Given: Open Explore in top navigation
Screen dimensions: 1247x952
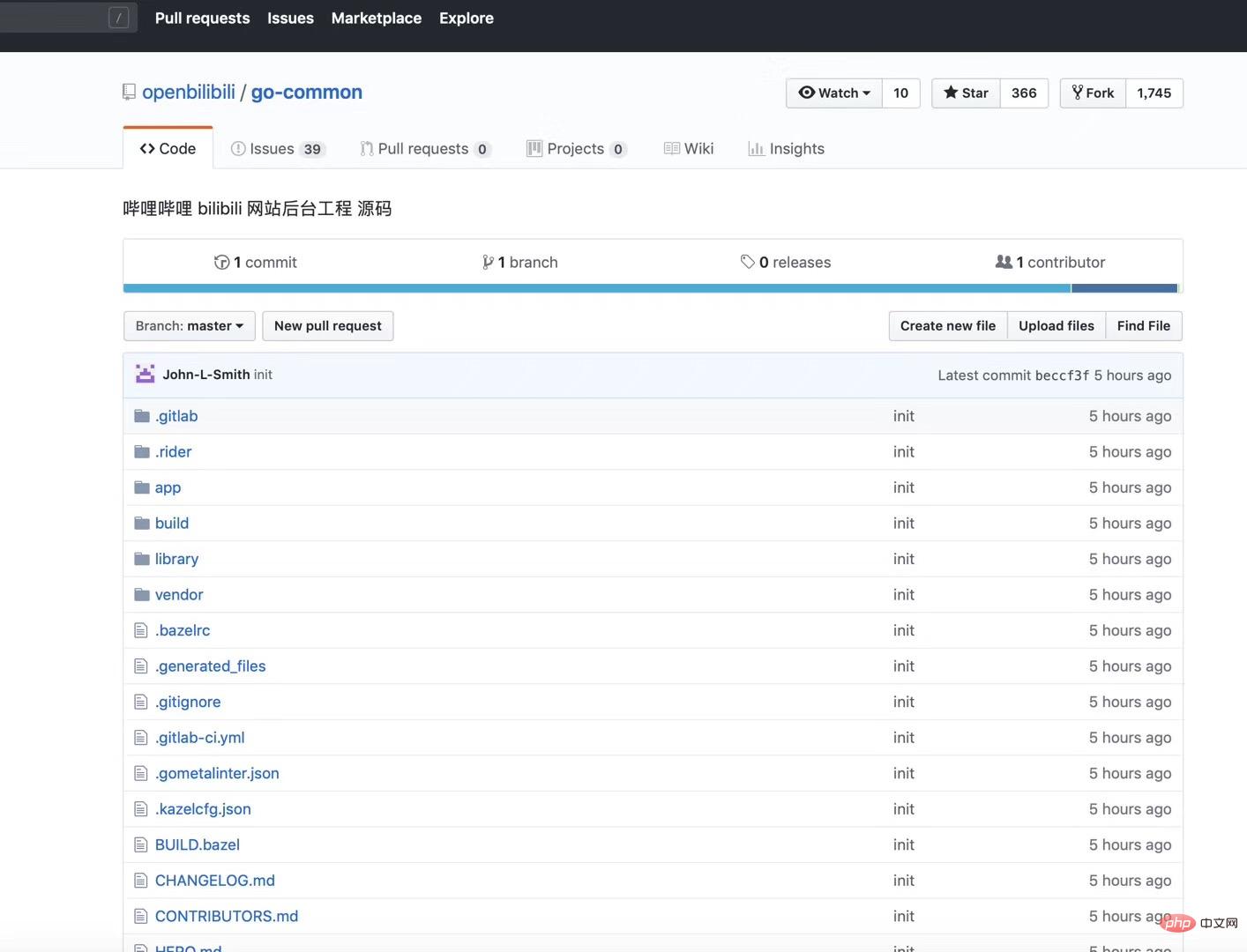Looking at the screenshot, I should pyautogui.click(x=467, y=18).
